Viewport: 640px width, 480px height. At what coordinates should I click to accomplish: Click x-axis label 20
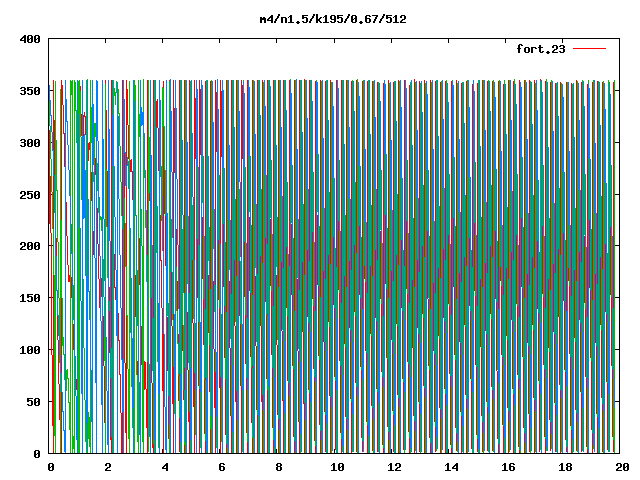tap(622, 467)
